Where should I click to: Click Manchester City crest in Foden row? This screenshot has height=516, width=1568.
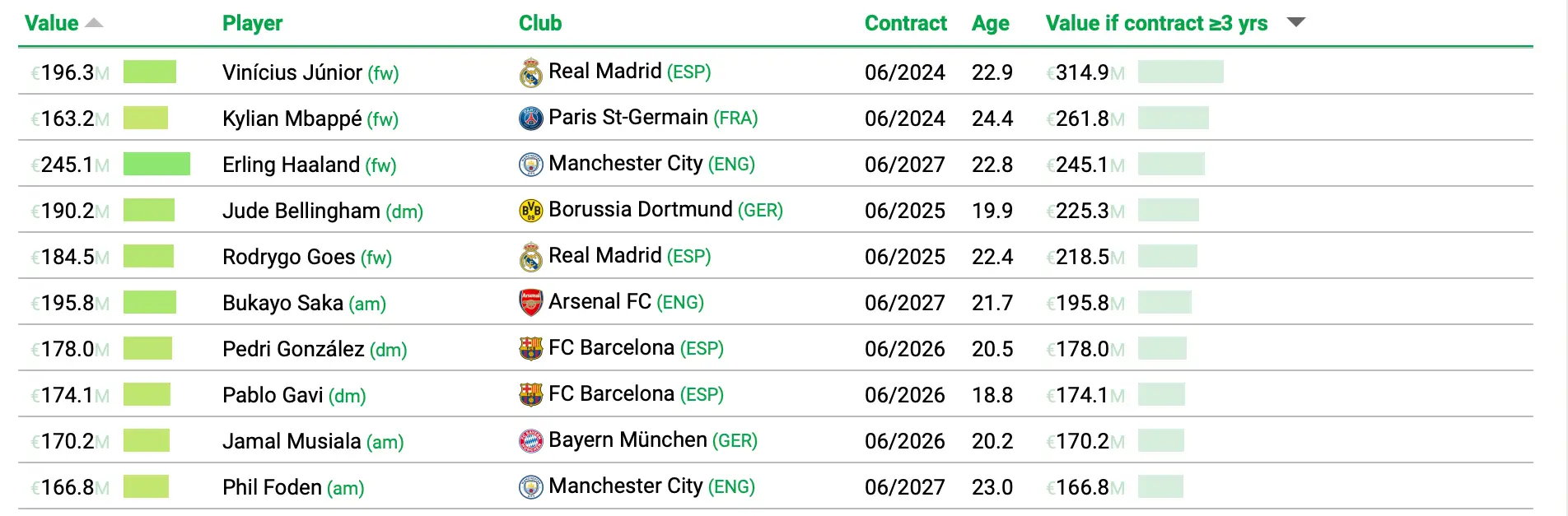point(531,487)
